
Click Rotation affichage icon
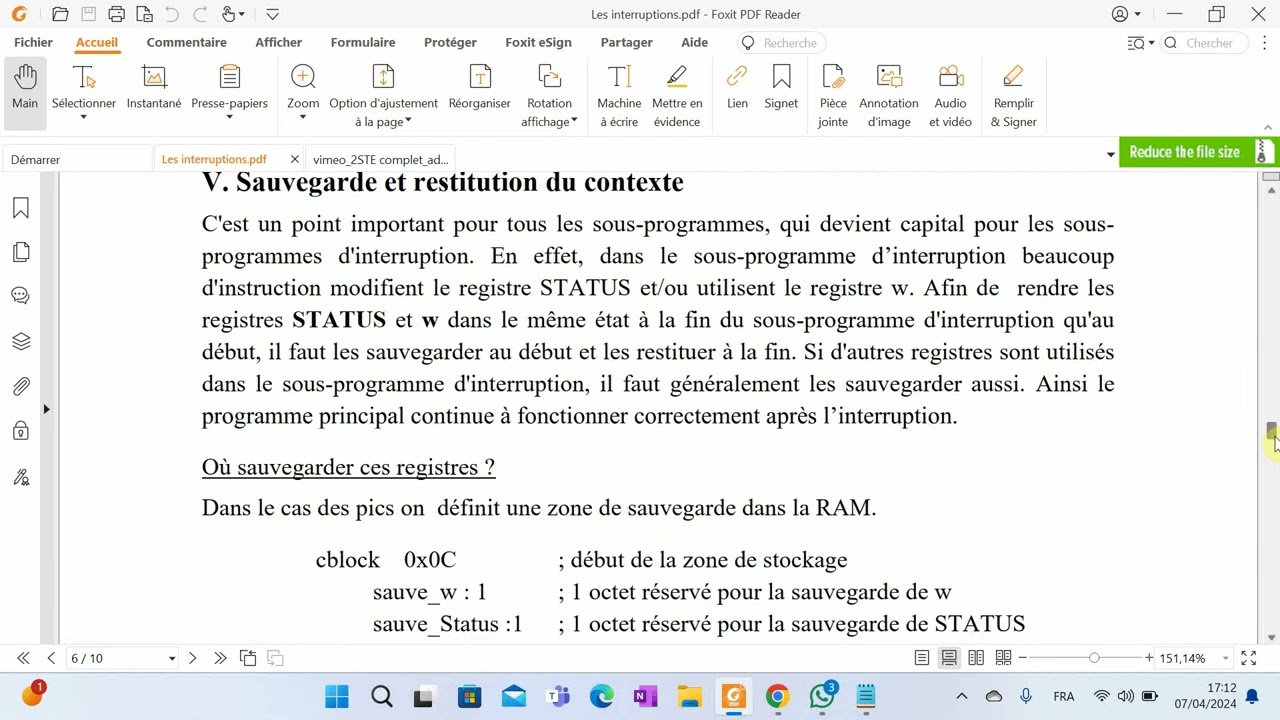tap(549, 77)
